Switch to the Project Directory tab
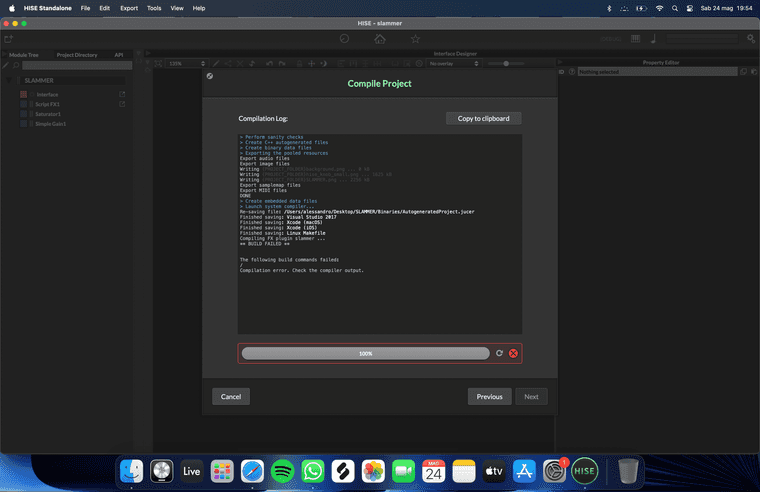760x492 pixels. 77,55
